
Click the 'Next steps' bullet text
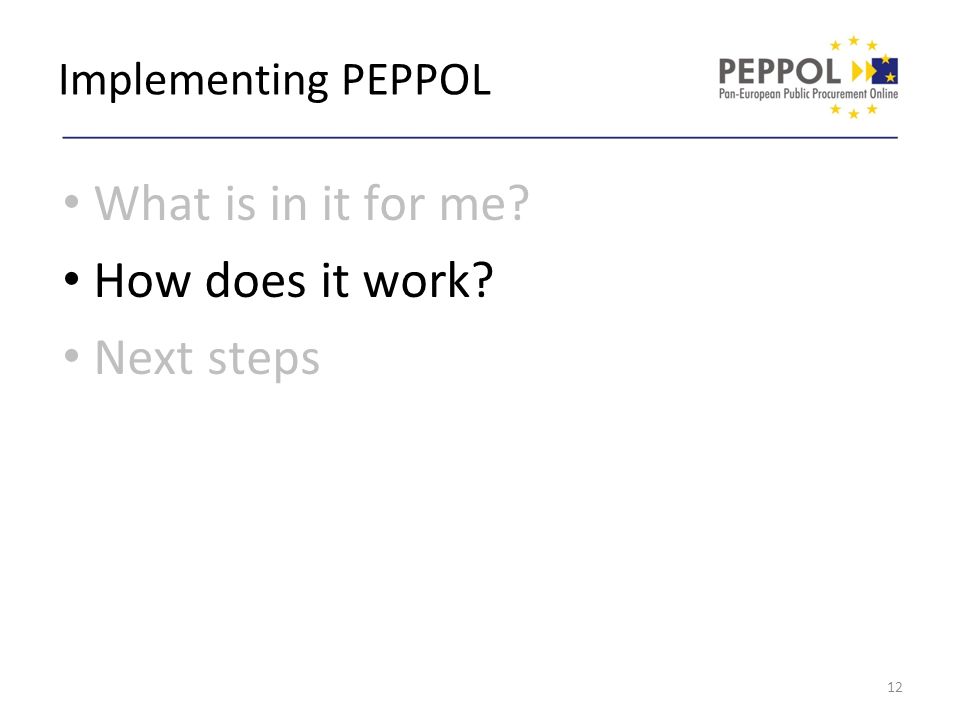207,358
